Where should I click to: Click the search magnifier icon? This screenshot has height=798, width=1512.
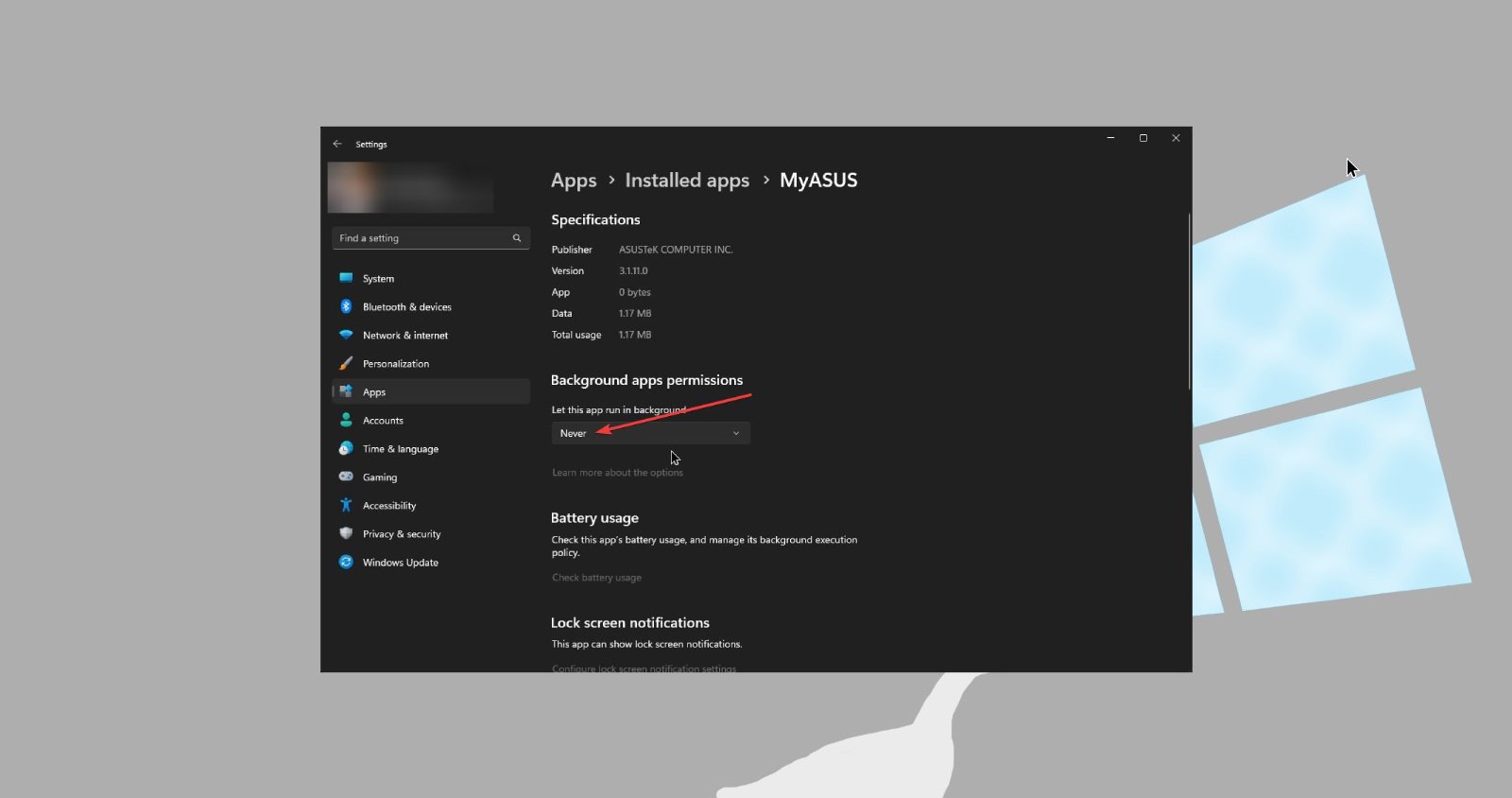point(517,238)
